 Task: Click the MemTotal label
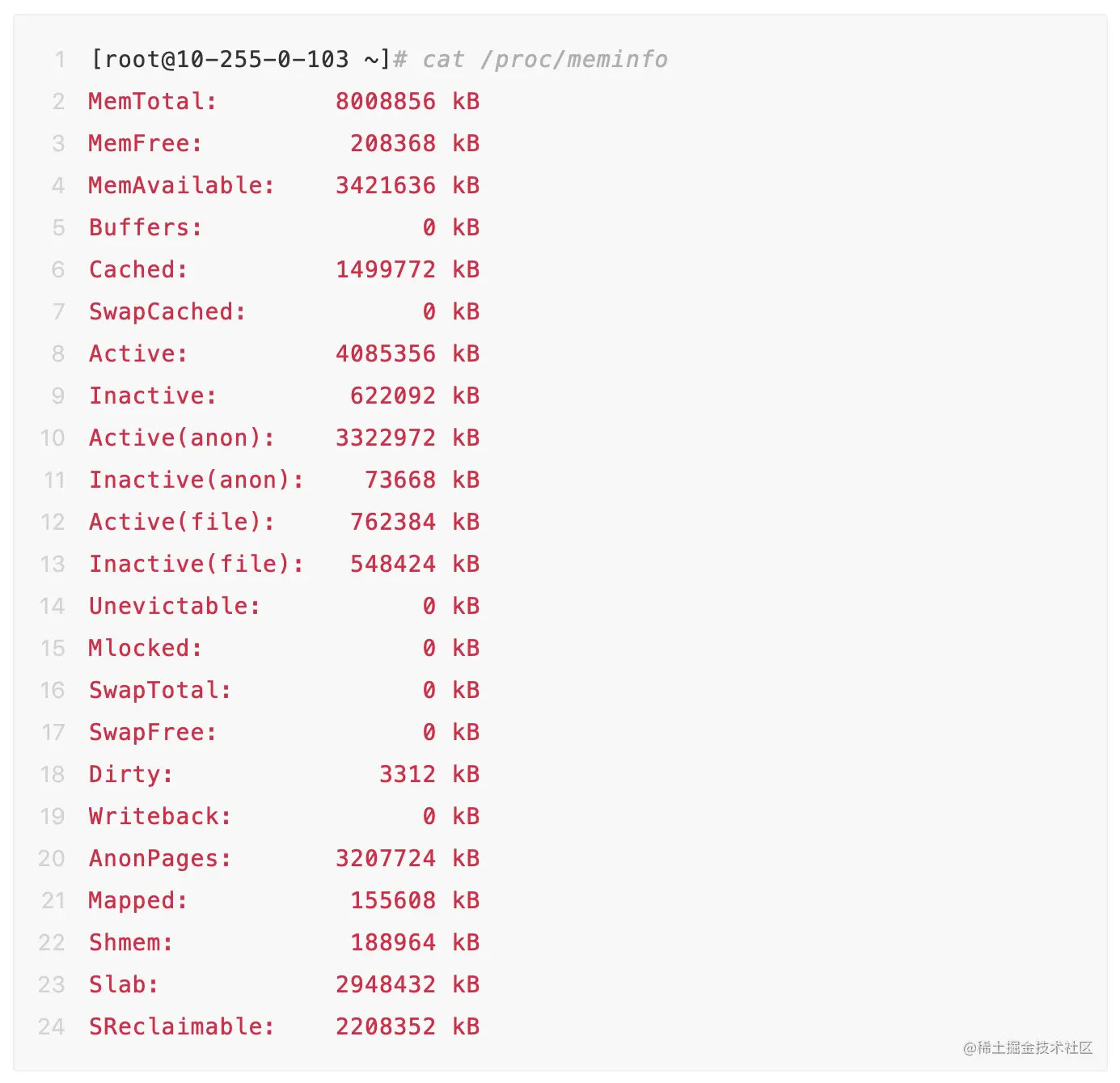(152, 102)
